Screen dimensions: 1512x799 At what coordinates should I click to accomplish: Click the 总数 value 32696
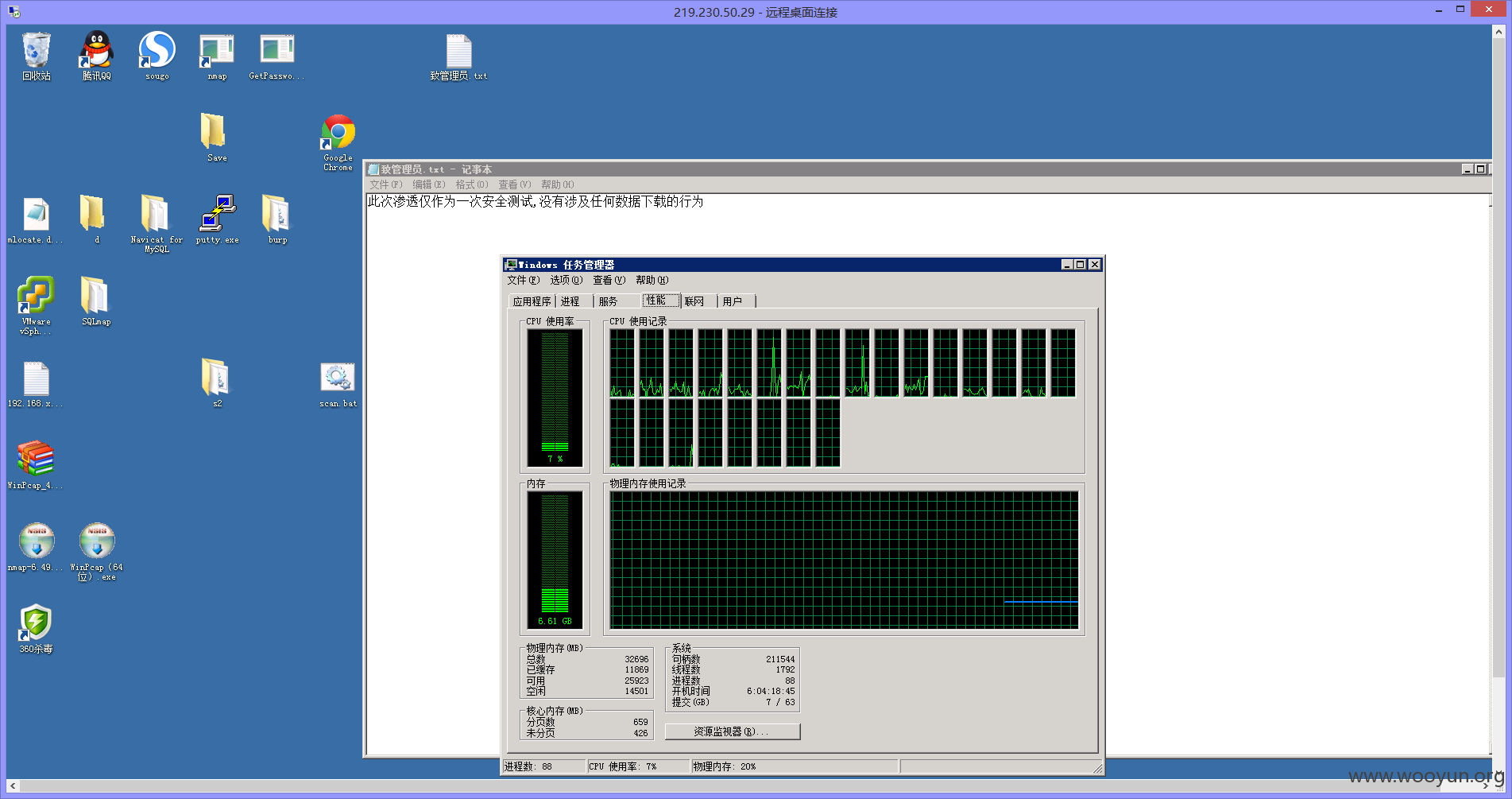[636, 660]
